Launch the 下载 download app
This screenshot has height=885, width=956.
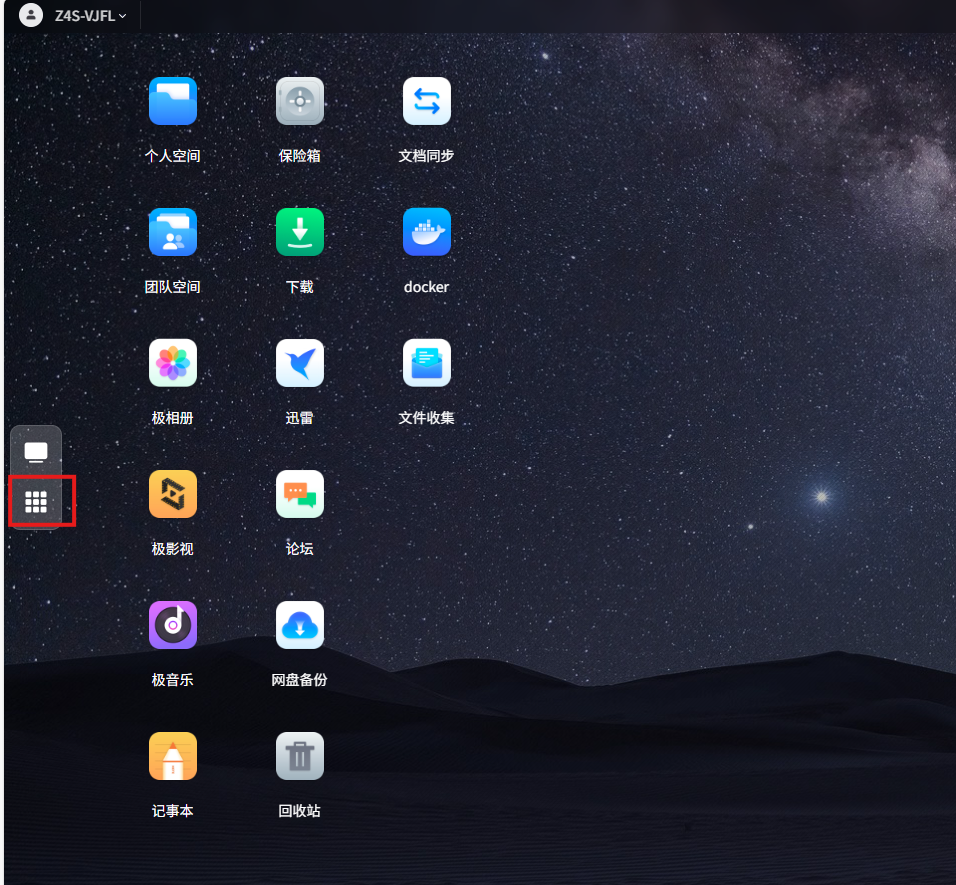click(299, 232)
